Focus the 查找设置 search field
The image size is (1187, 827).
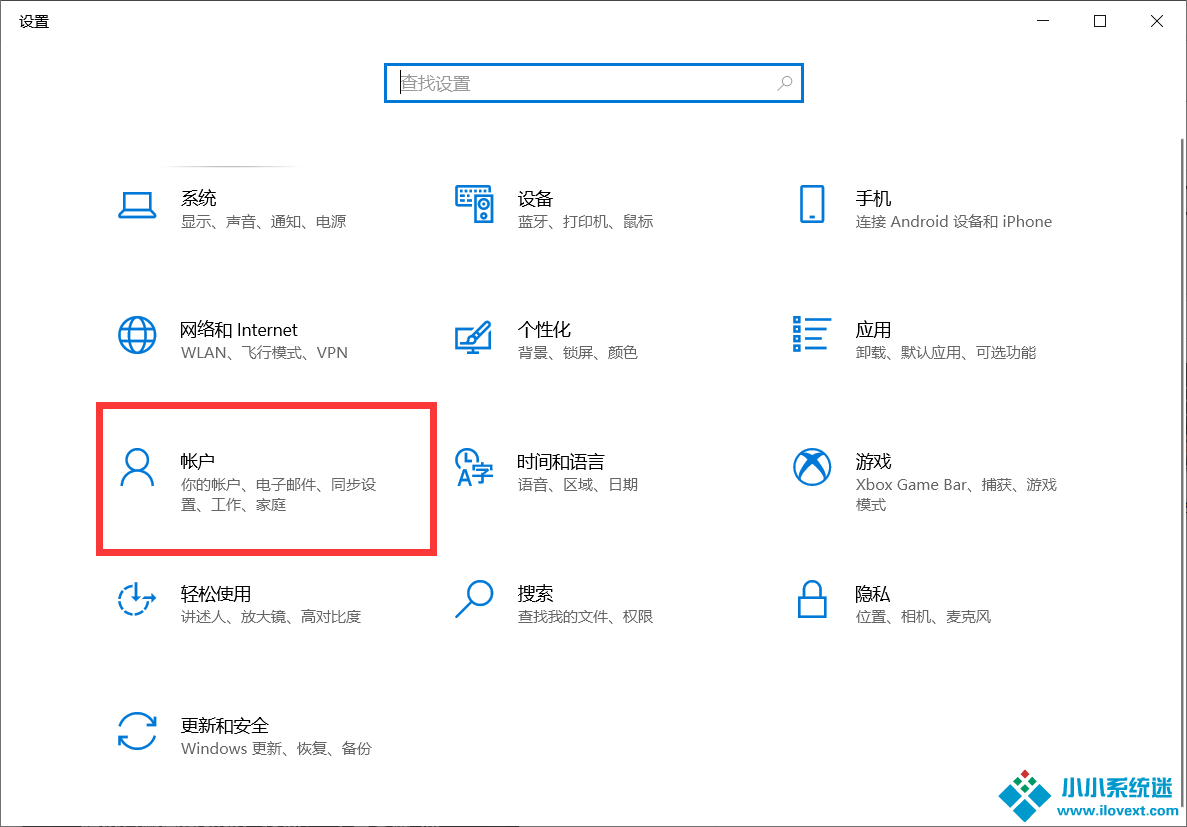pos(594,83)
